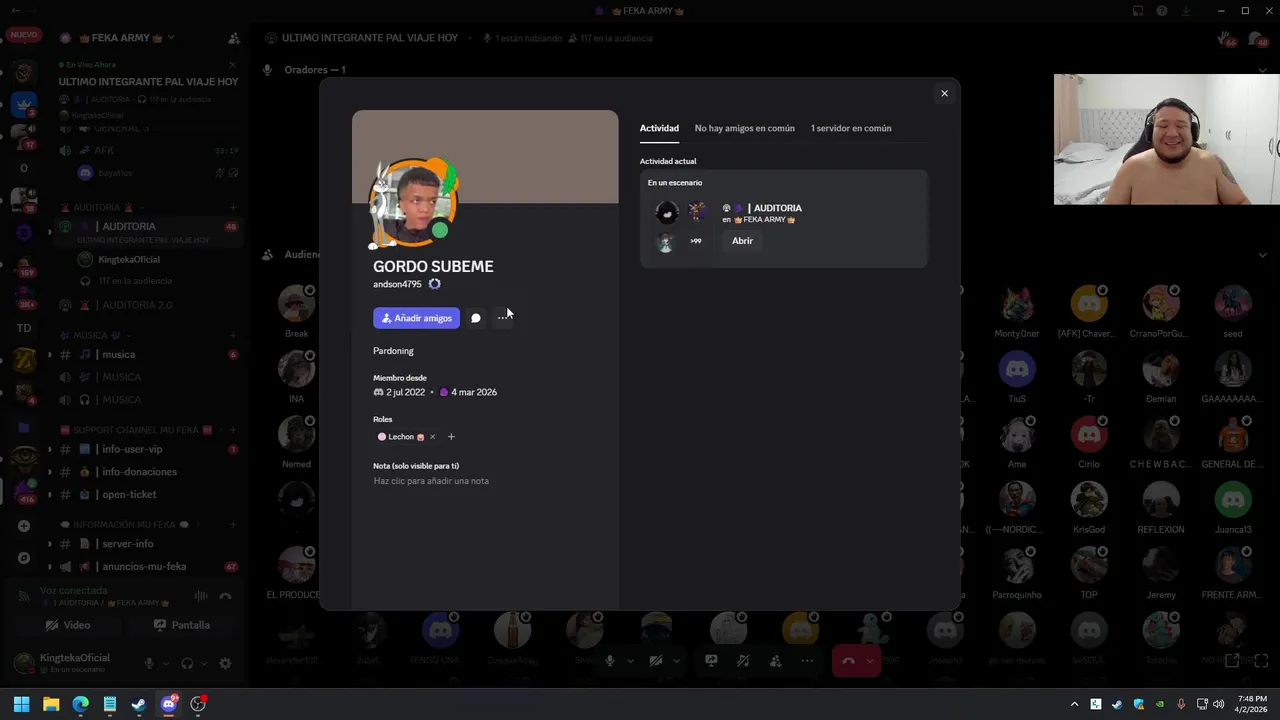Click share screen icon in call bar
The width and height of the screenshot is (1280, 720).
tap(711, 661)
